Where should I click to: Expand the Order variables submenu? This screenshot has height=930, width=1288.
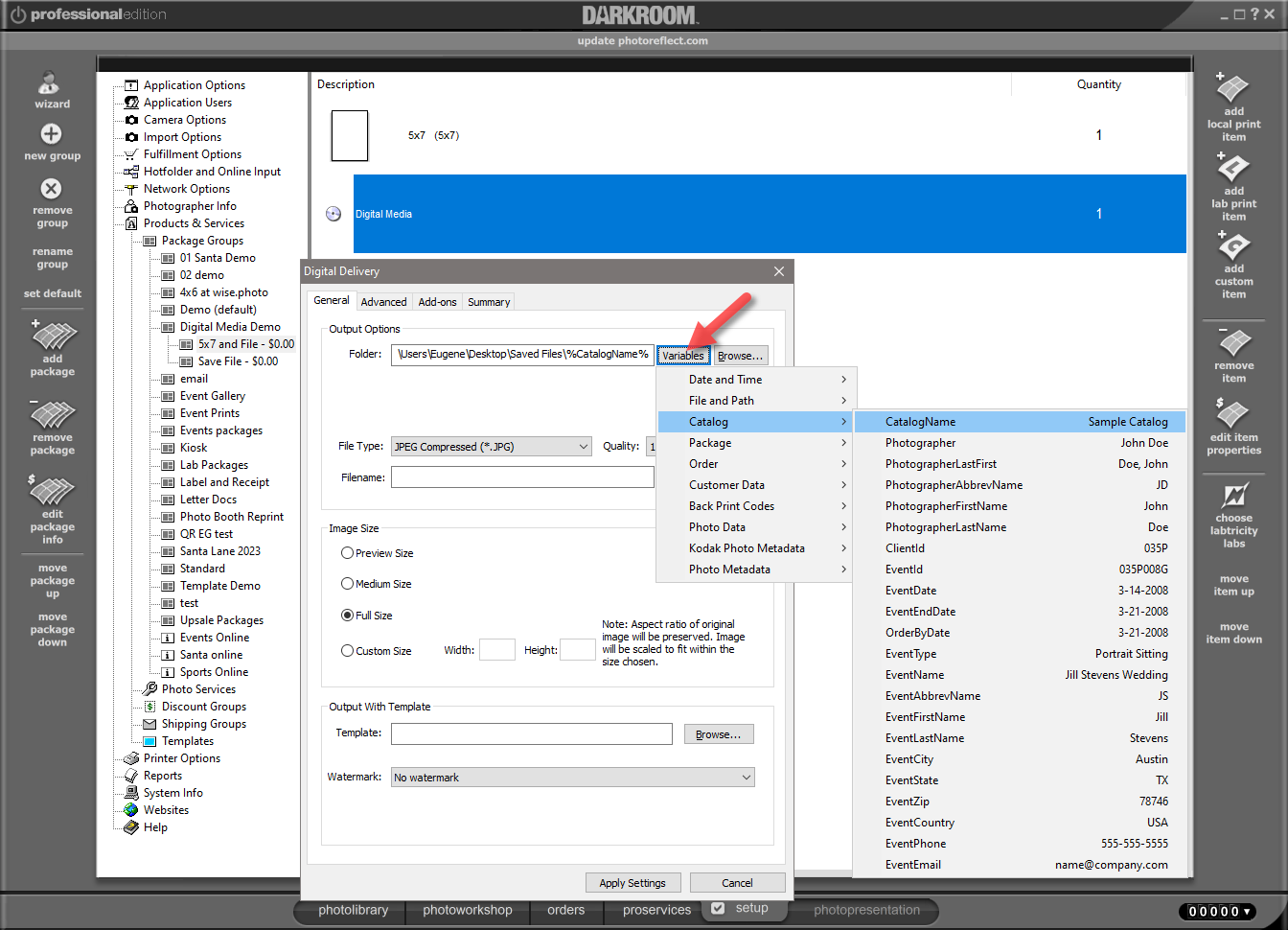tap(754, 464)
